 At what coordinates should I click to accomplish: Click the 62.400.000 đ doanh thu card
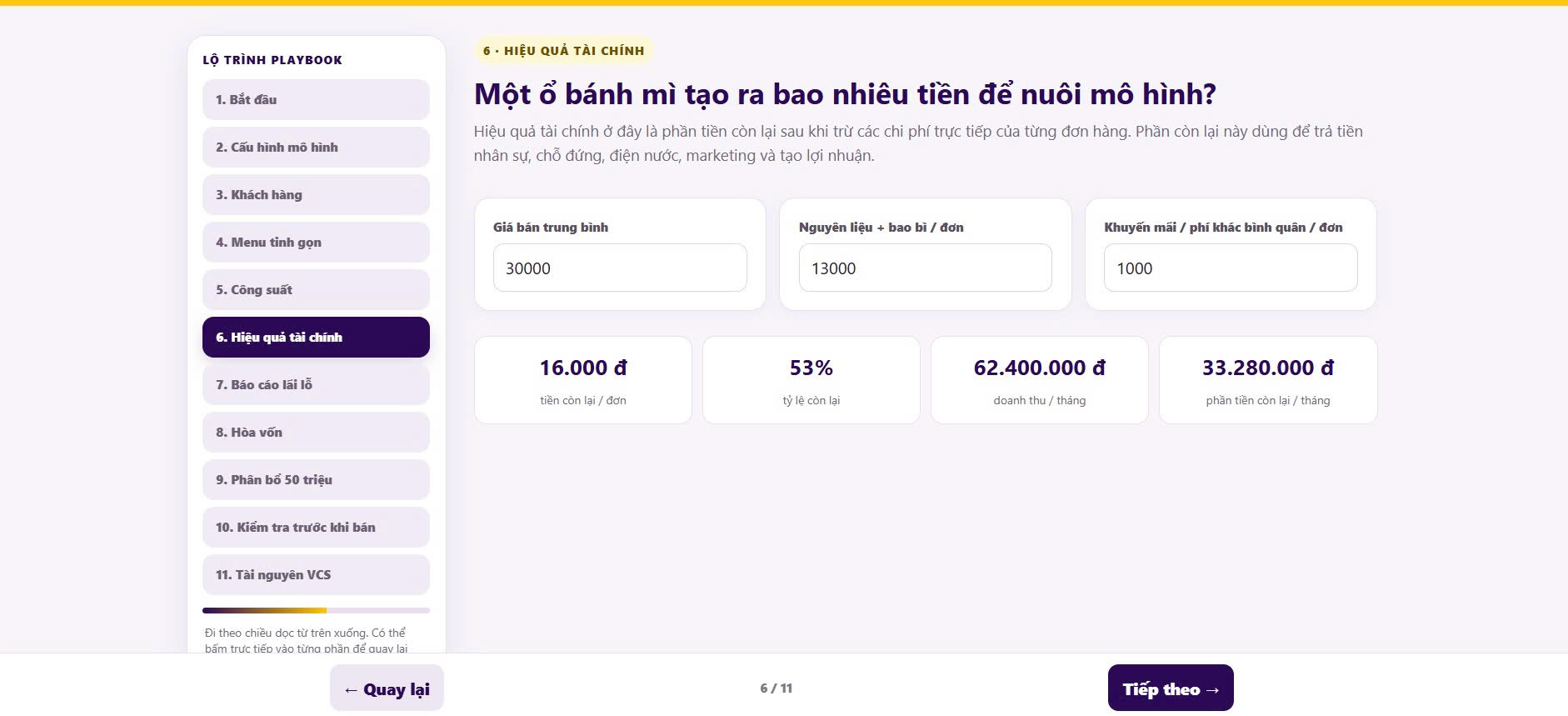[1040, 380]
